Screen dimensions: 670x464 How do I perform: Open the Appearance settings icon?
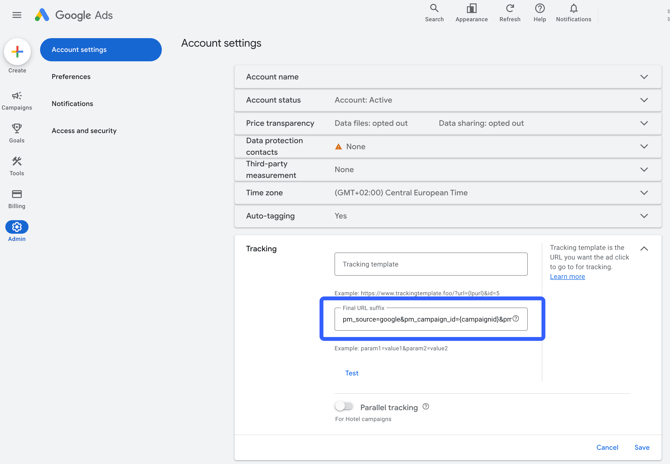(x=471, y=8)
